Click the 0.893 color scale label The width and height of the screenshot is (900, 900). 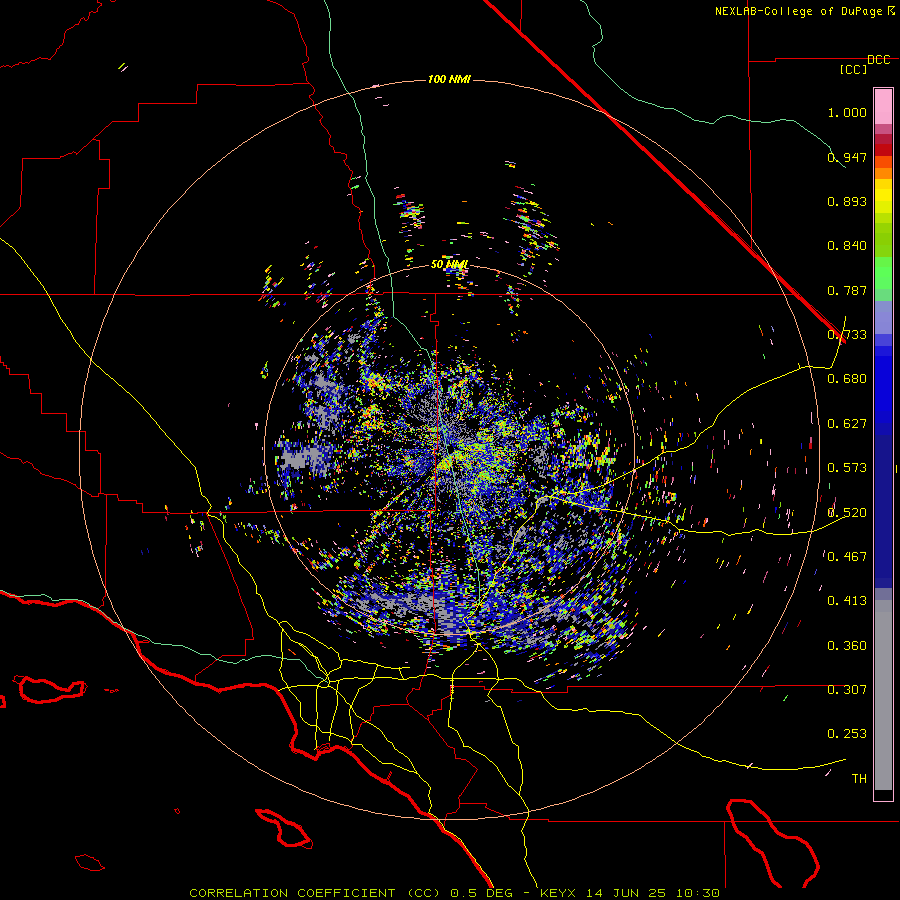[x=847, y=201]
